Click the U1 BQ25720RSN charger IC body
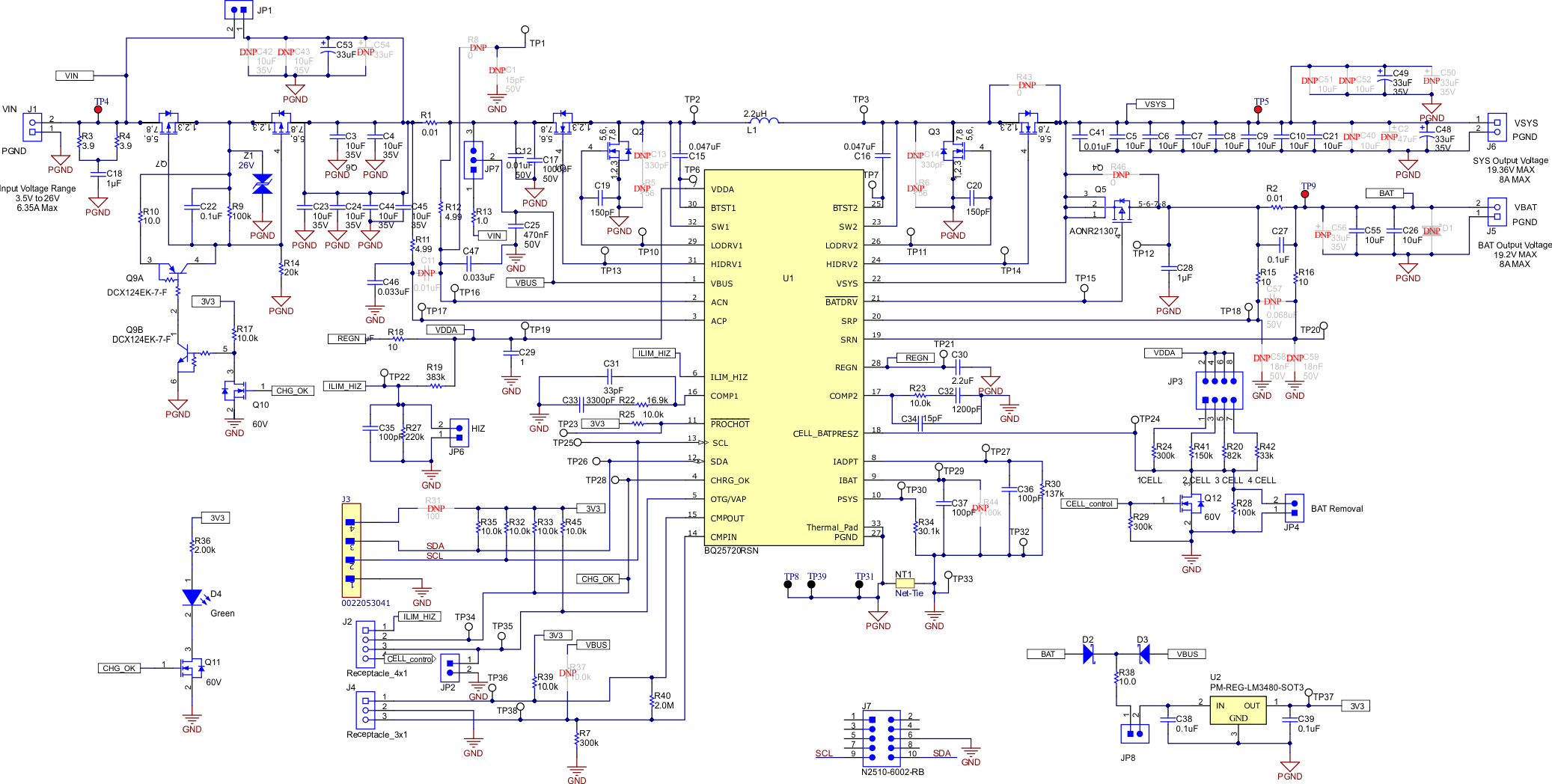This screenshot has height=784, width=1552. coord(785,358)
